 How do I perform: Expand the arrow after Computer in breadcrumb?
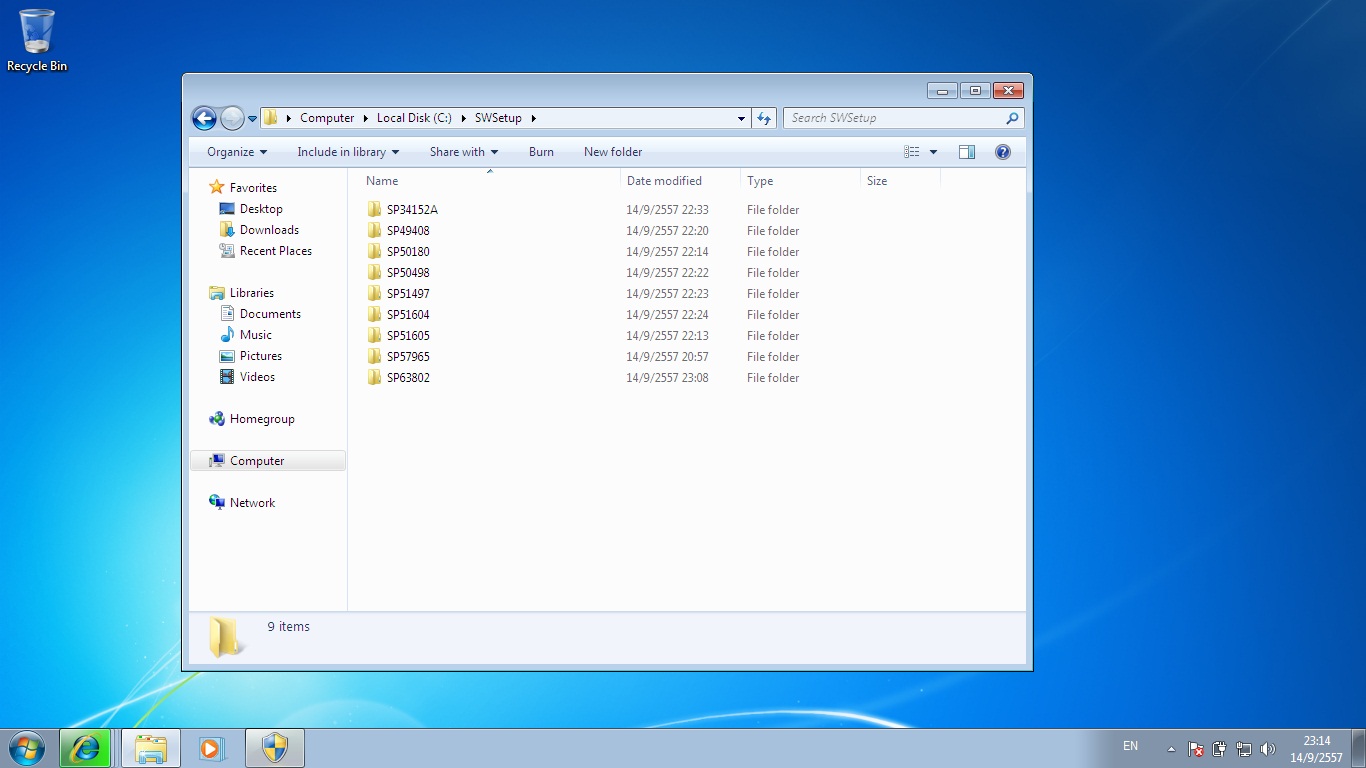coord(366,118)
